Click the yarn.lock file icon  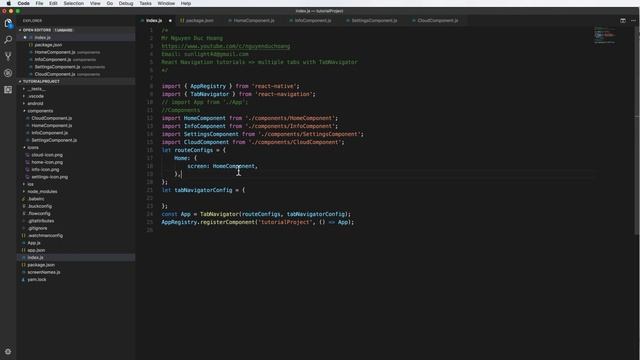point(23,280)
